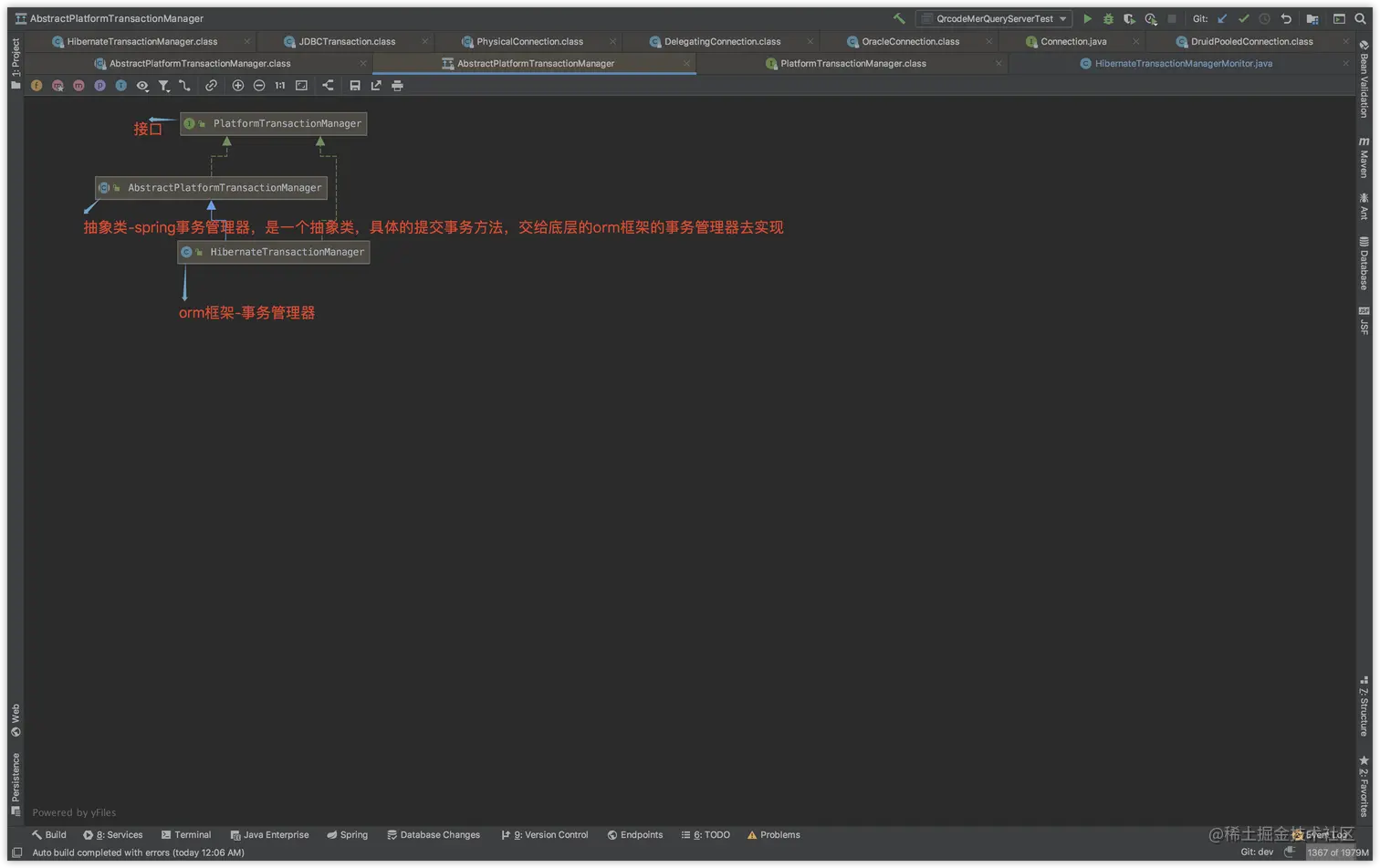
Task: Reset diagram to actual size 1:1
Action: click(x=280, y=86)
